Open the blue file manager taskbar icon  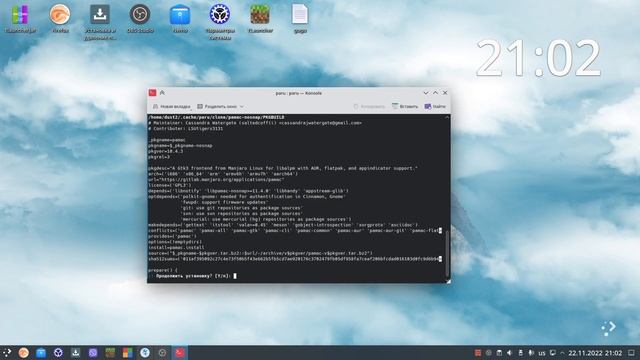click(41, 353)
